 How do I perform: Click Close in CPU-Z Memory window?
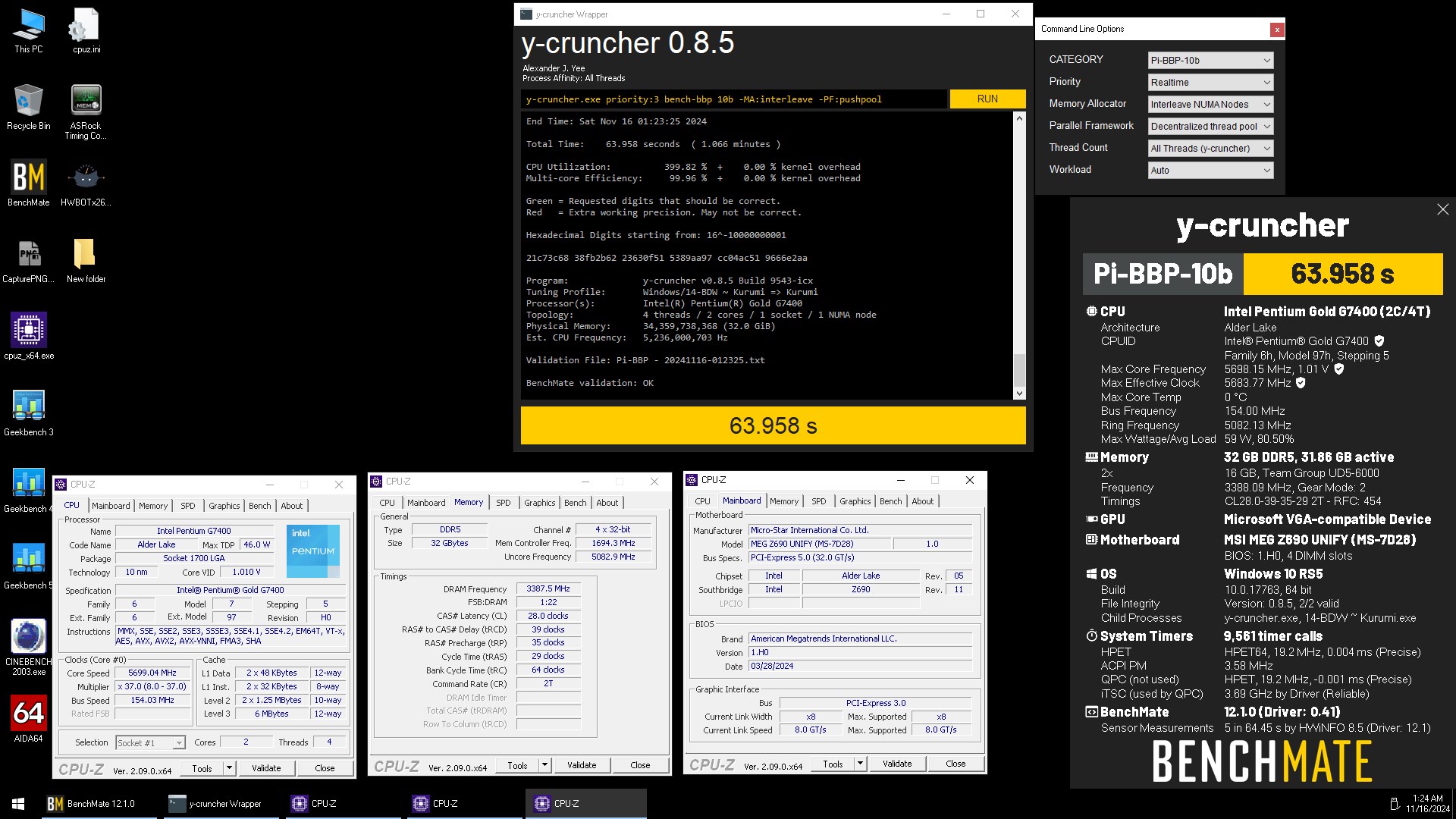(x=640, y=765)
